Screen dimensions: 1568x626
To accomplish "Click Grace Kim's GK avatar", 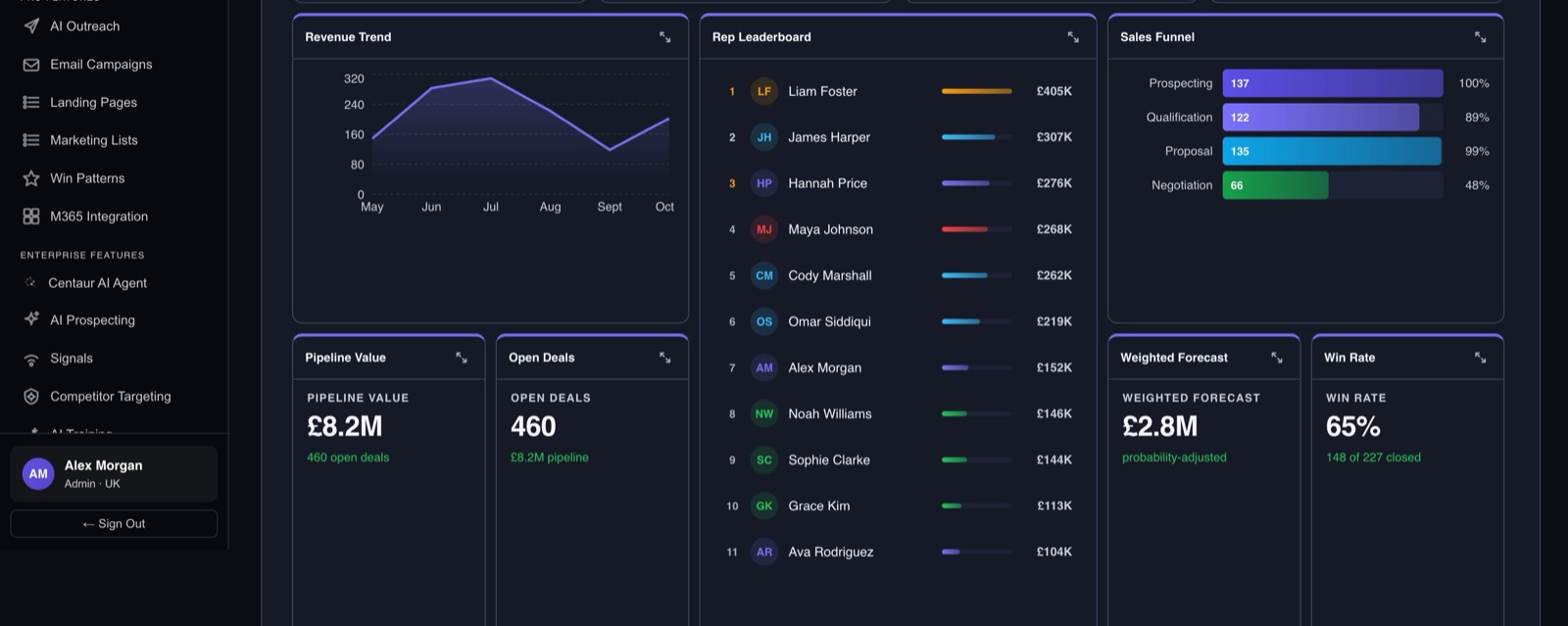I will coord(764,506).
